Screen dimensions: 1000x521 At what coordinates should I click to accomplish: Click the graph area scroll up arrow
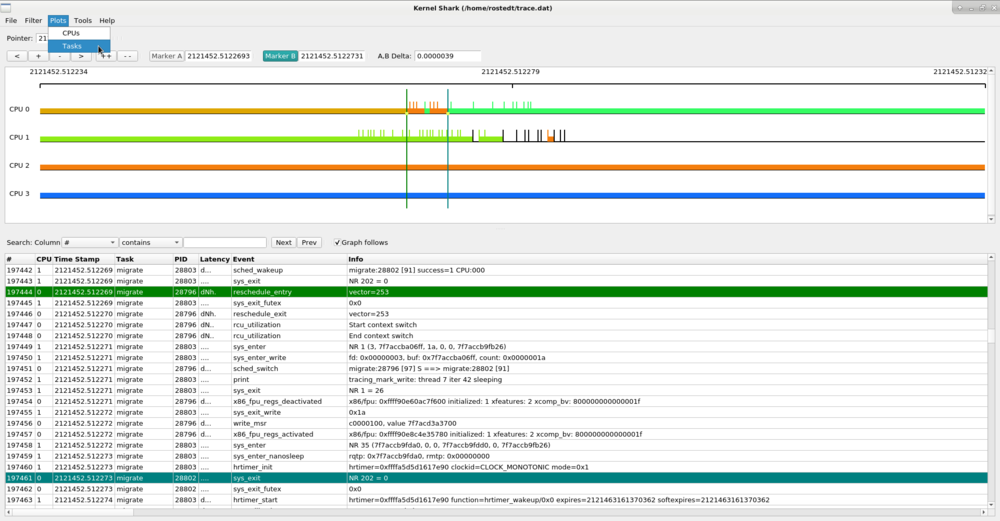991,71
